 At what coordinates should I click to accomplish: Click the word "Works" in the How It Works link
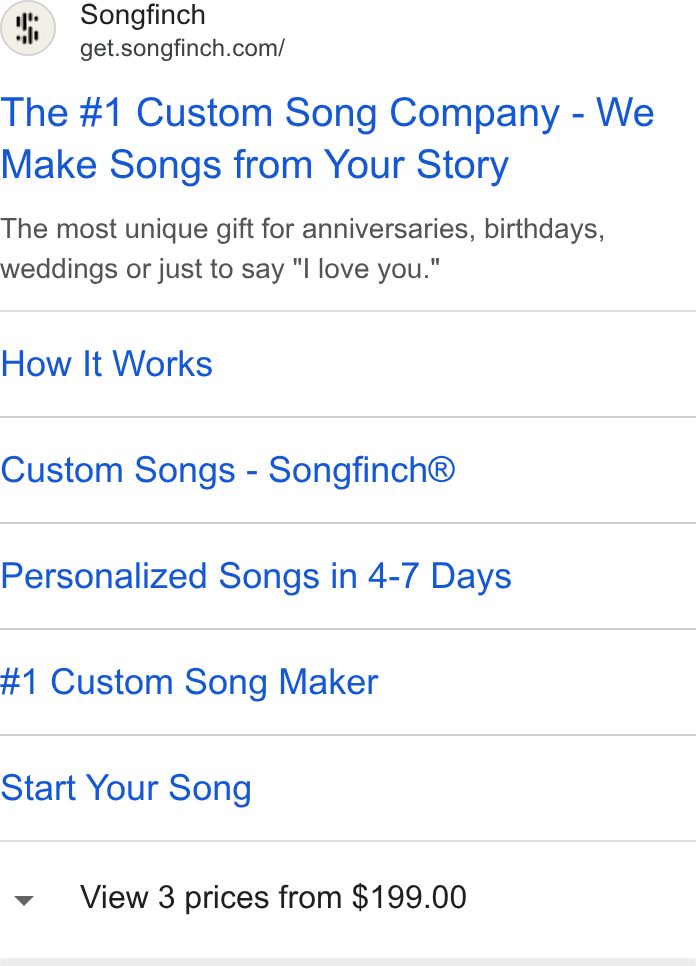click(x=163, y=363)
